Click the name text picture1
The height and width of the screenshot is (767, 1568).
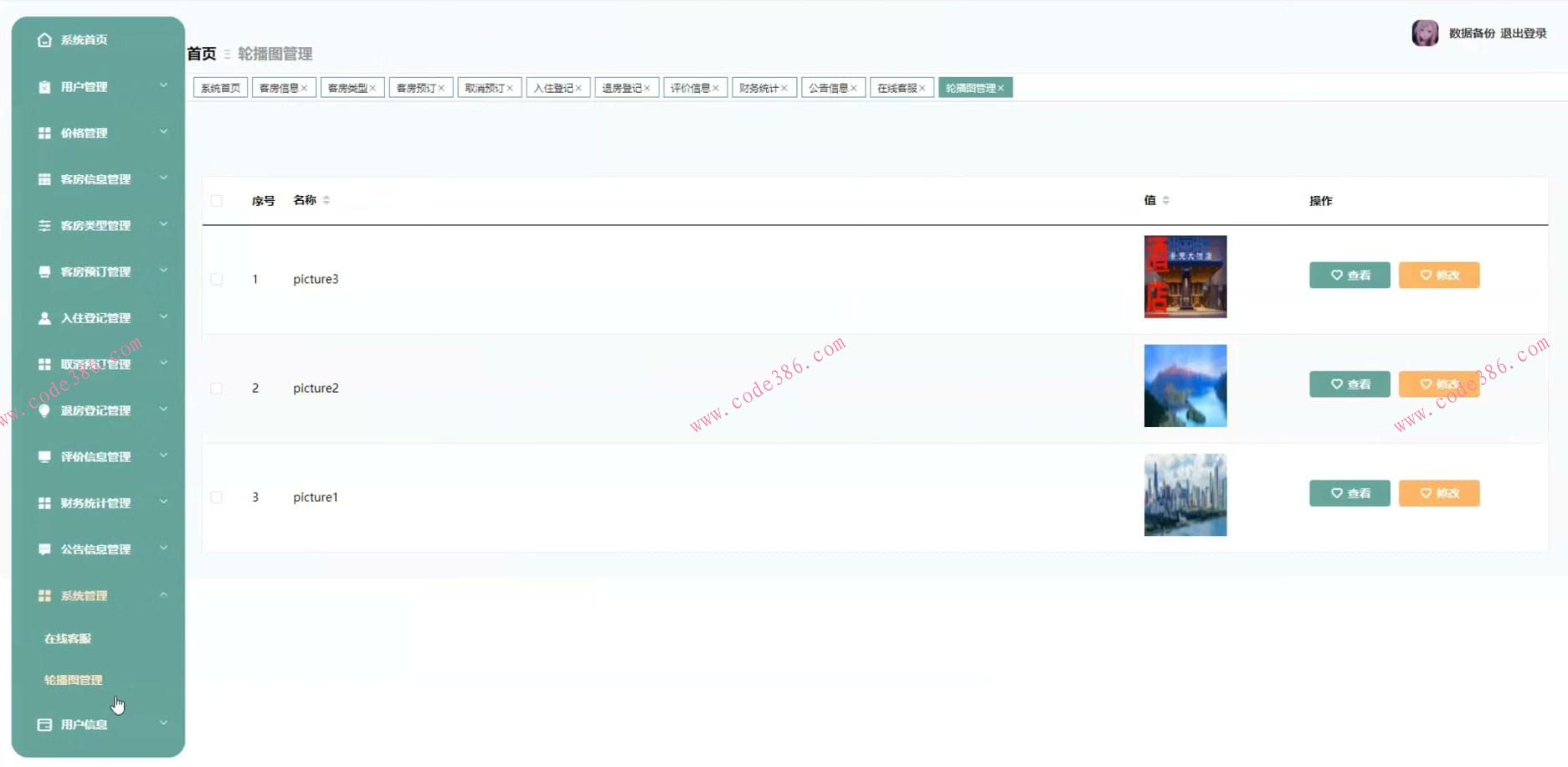(x=316, y=497)
